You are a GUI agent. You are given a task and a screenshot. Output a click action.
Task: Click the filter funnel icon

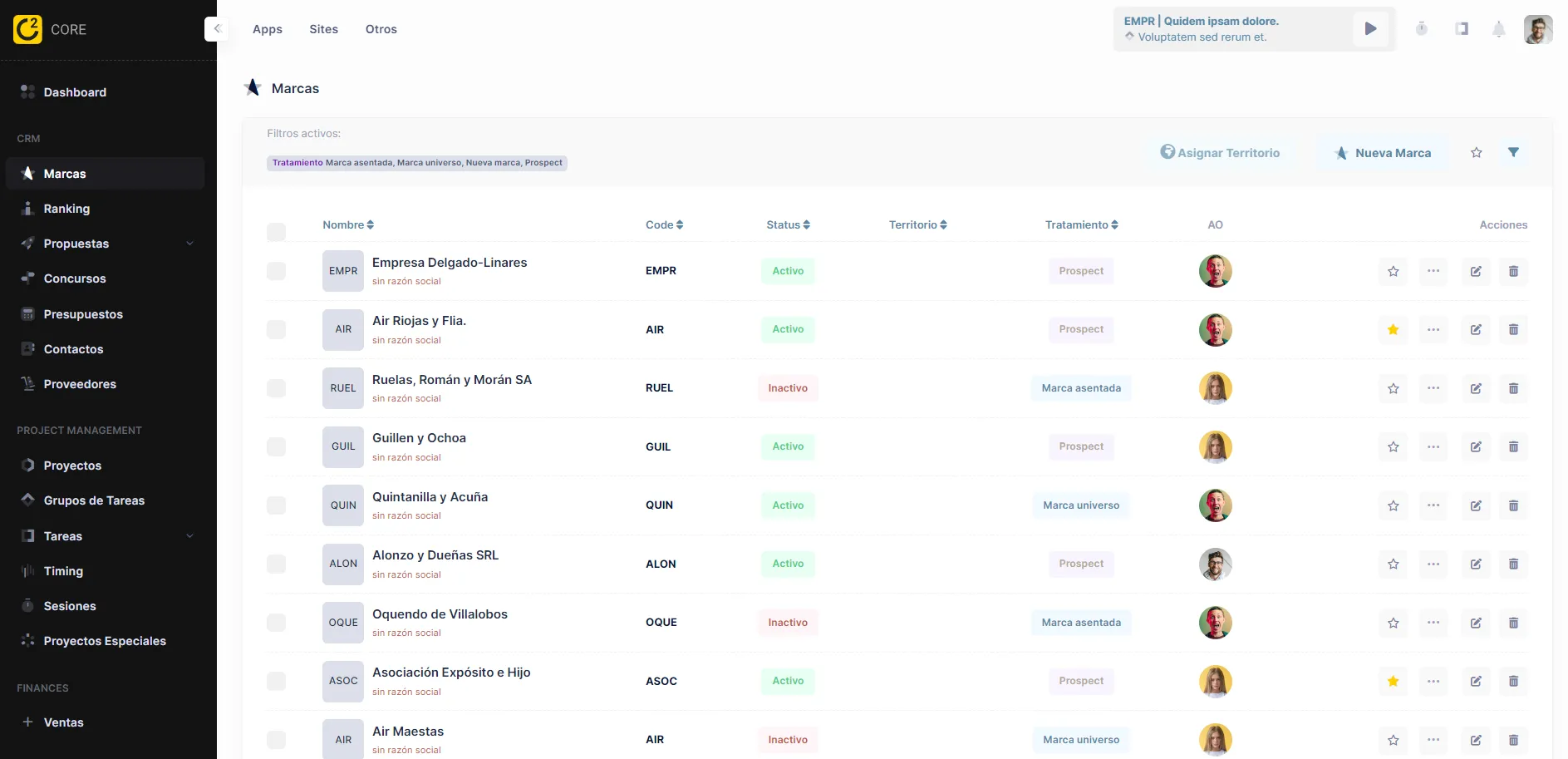click(x=1513, y=152)
